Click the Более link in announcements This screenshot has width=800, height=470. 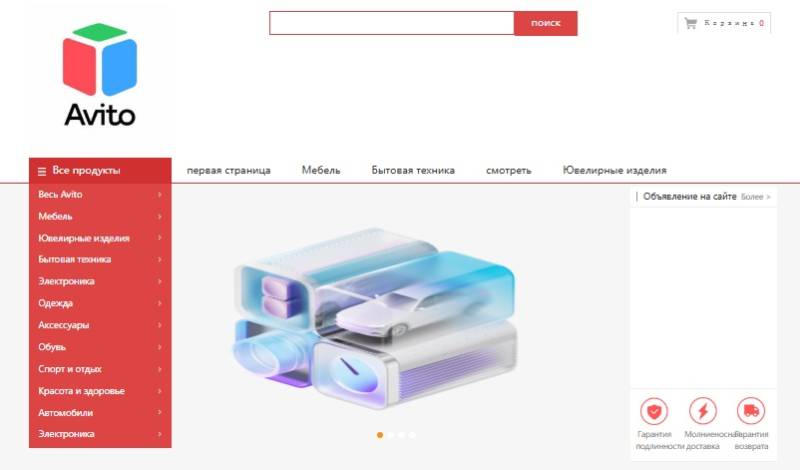pos(755,197)
